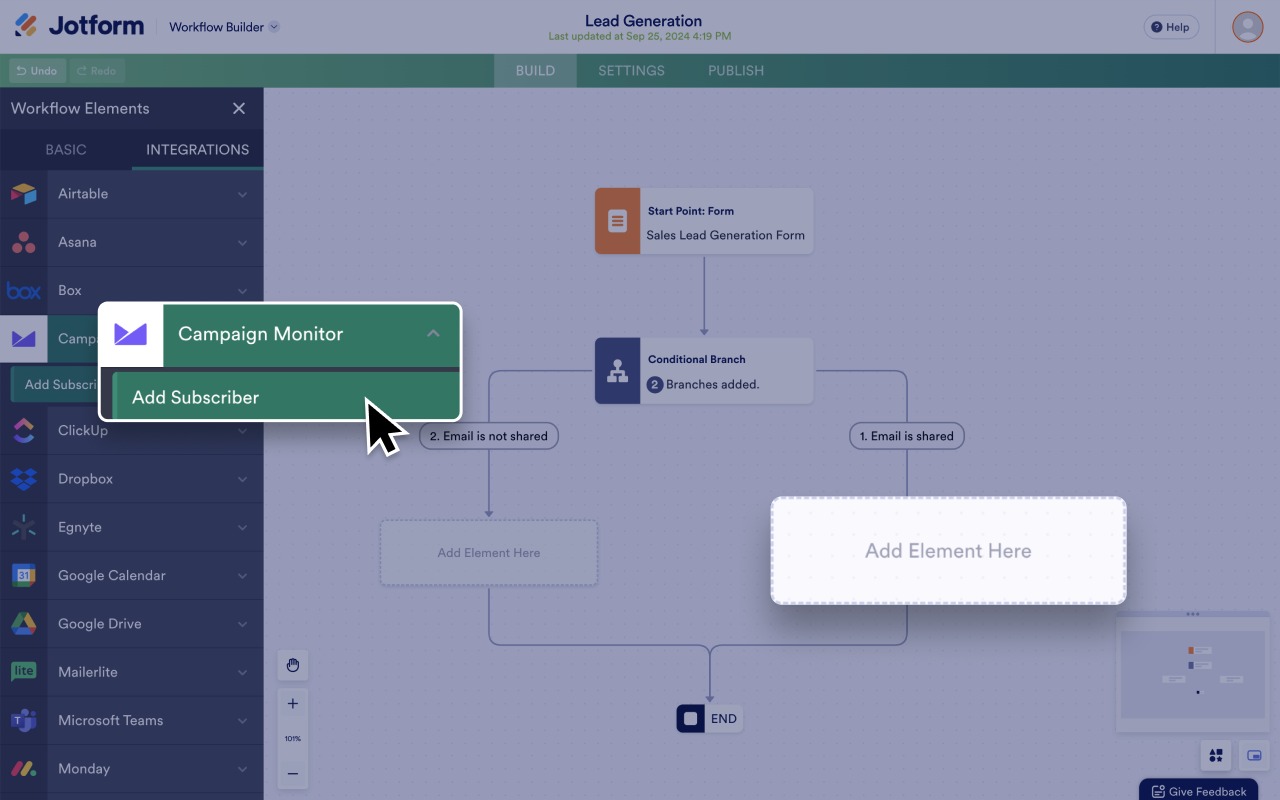The height and width of the screenshot is (800, 1280).
Task: Expand the Airtable integration chevron
Action: [242, 194]
